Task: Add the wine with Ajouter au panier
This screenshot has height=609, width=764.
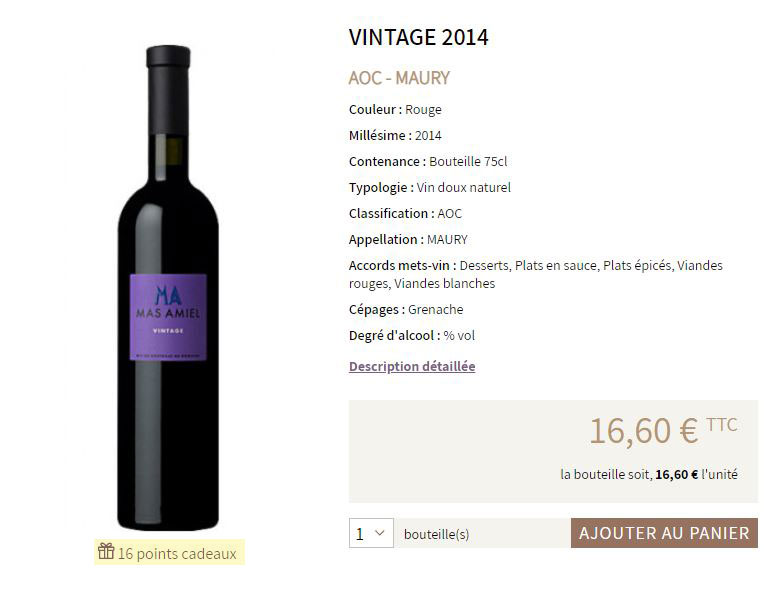Action: 664,533
